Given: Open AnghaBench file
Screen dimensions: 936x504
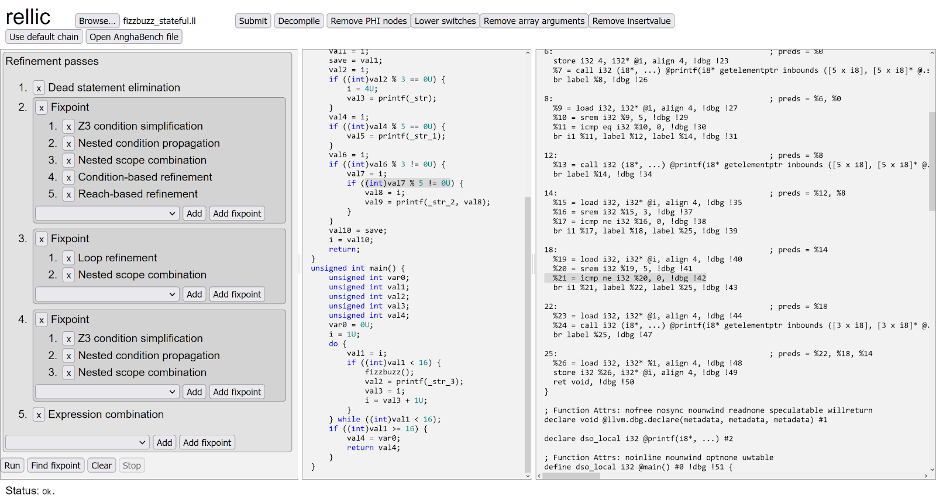Looking at the screenshot, I should [x=134, y=37].
